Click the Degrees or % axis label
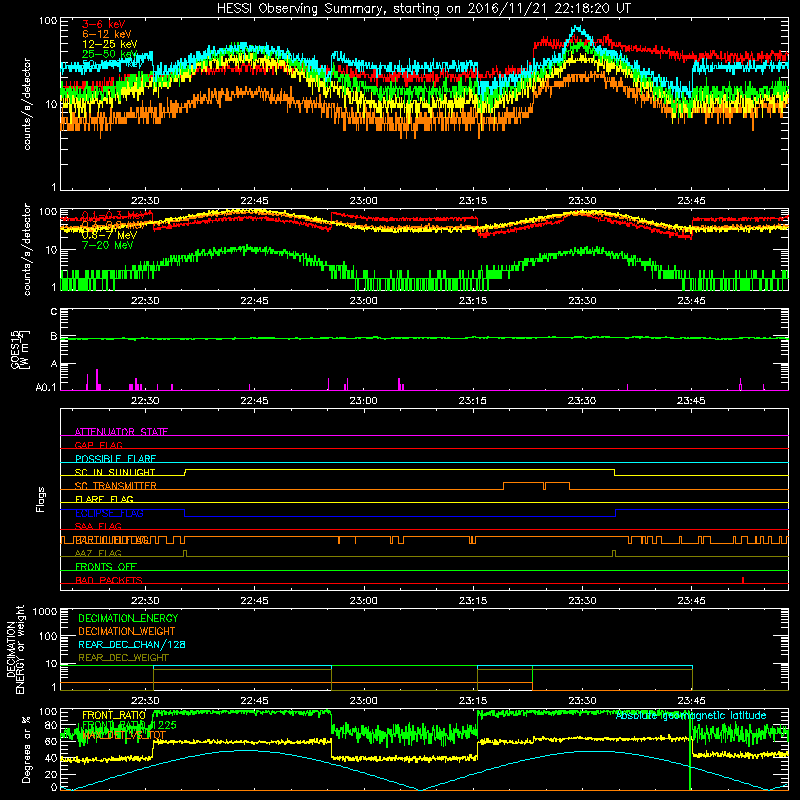 [x=26, y=749]
